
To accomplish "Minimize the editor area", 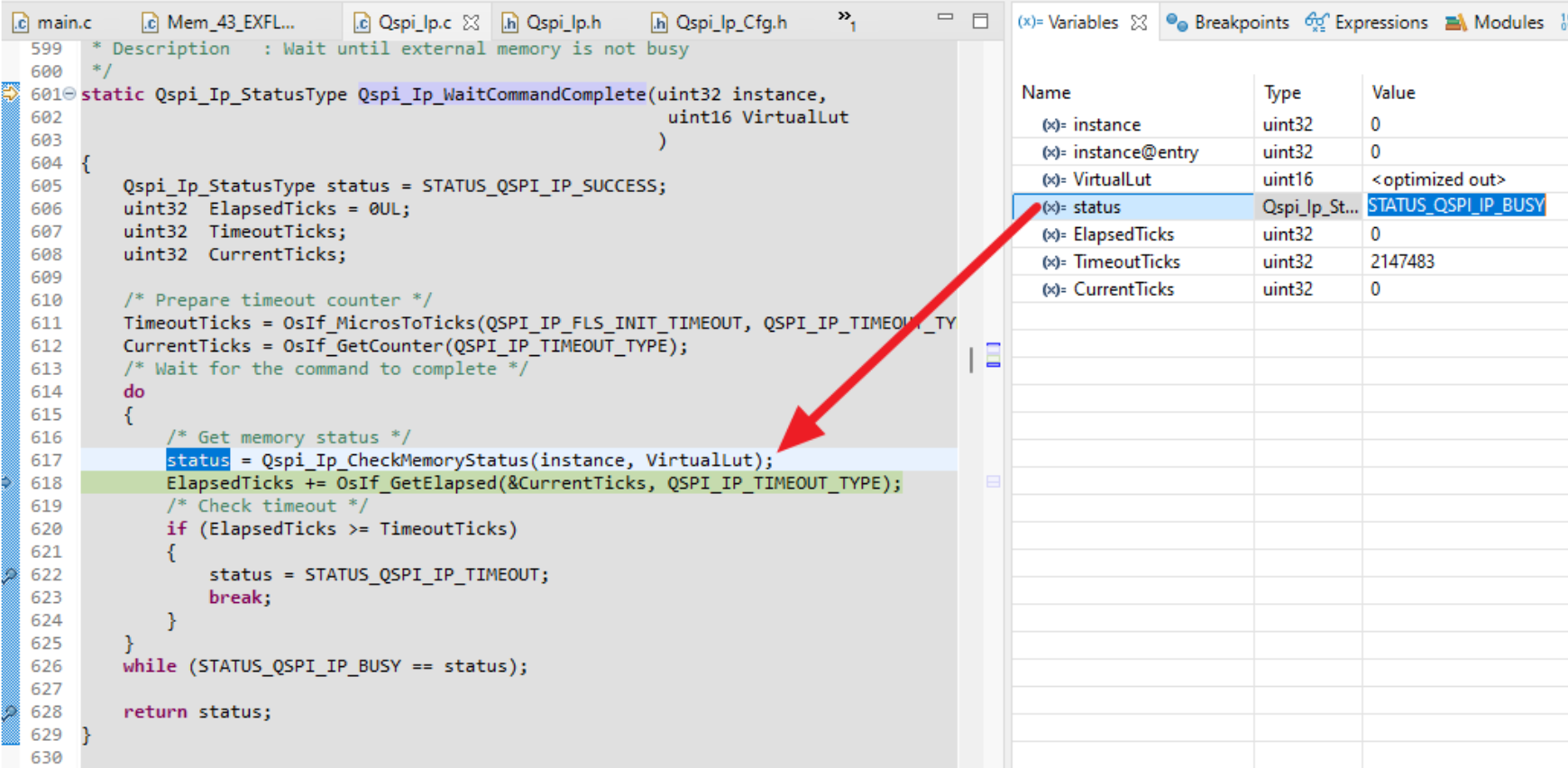I will pos(945,17).
